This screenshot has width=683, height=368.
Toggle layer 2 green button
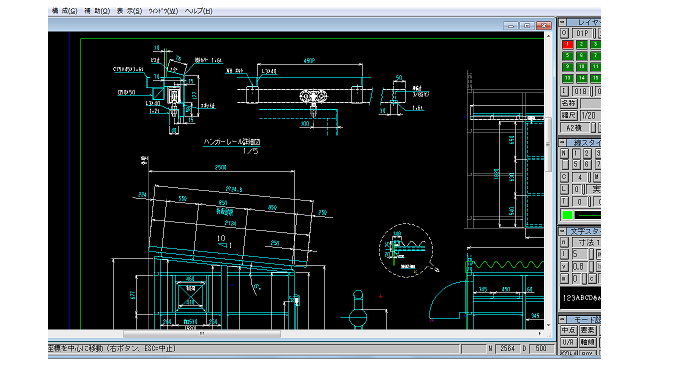pos(582,44)
